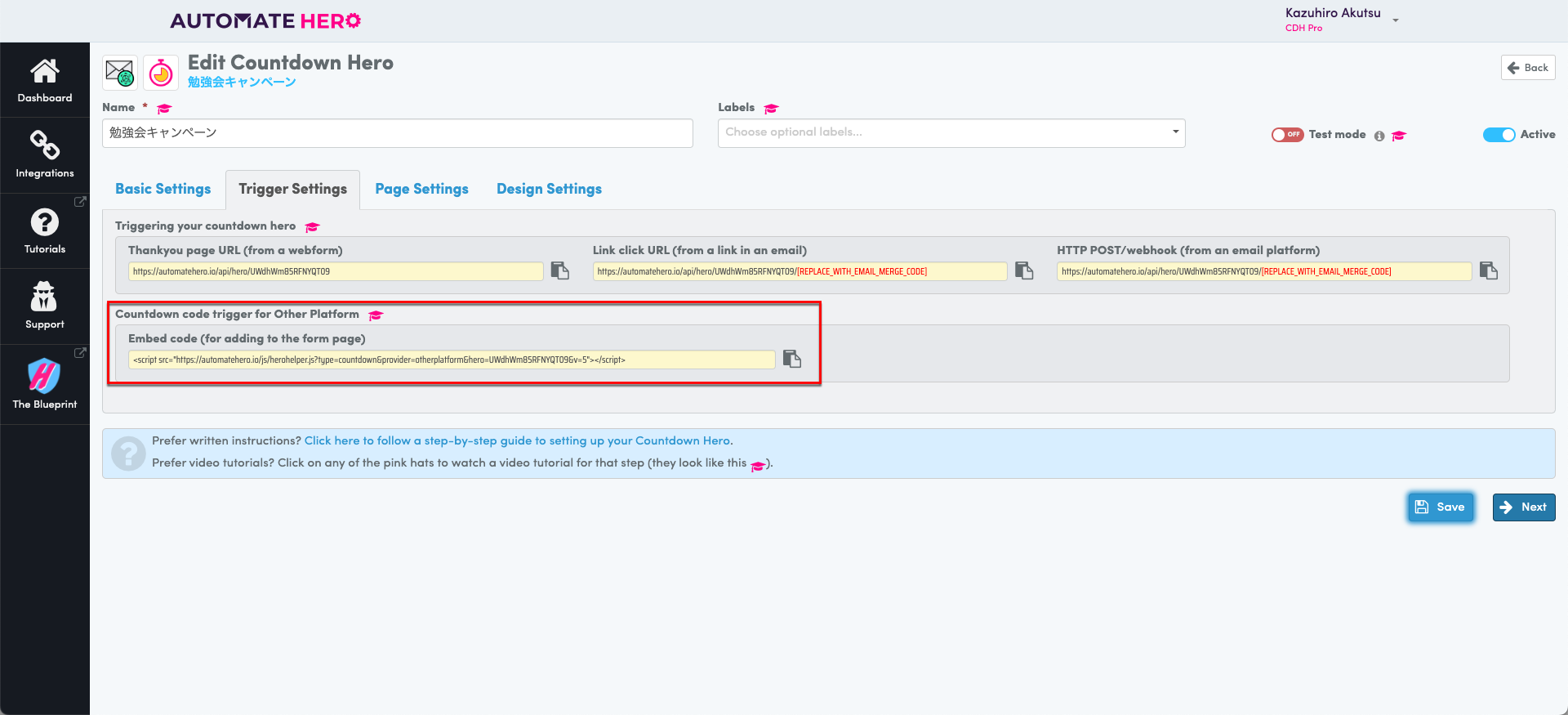Screen dimensions: 1568x715
Task: Open video tutorial hat next to Labels
Action: pos(771,109)
